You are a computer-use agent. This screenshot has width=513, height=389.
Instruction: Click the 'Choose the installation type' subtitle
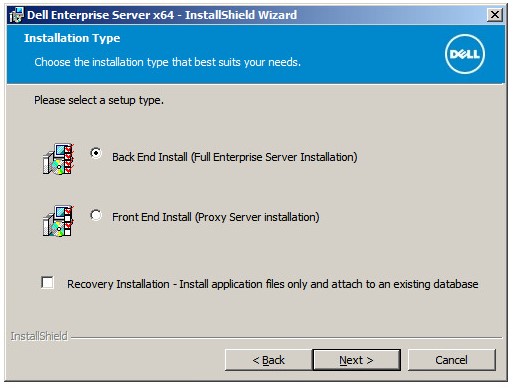coord(168,62)
